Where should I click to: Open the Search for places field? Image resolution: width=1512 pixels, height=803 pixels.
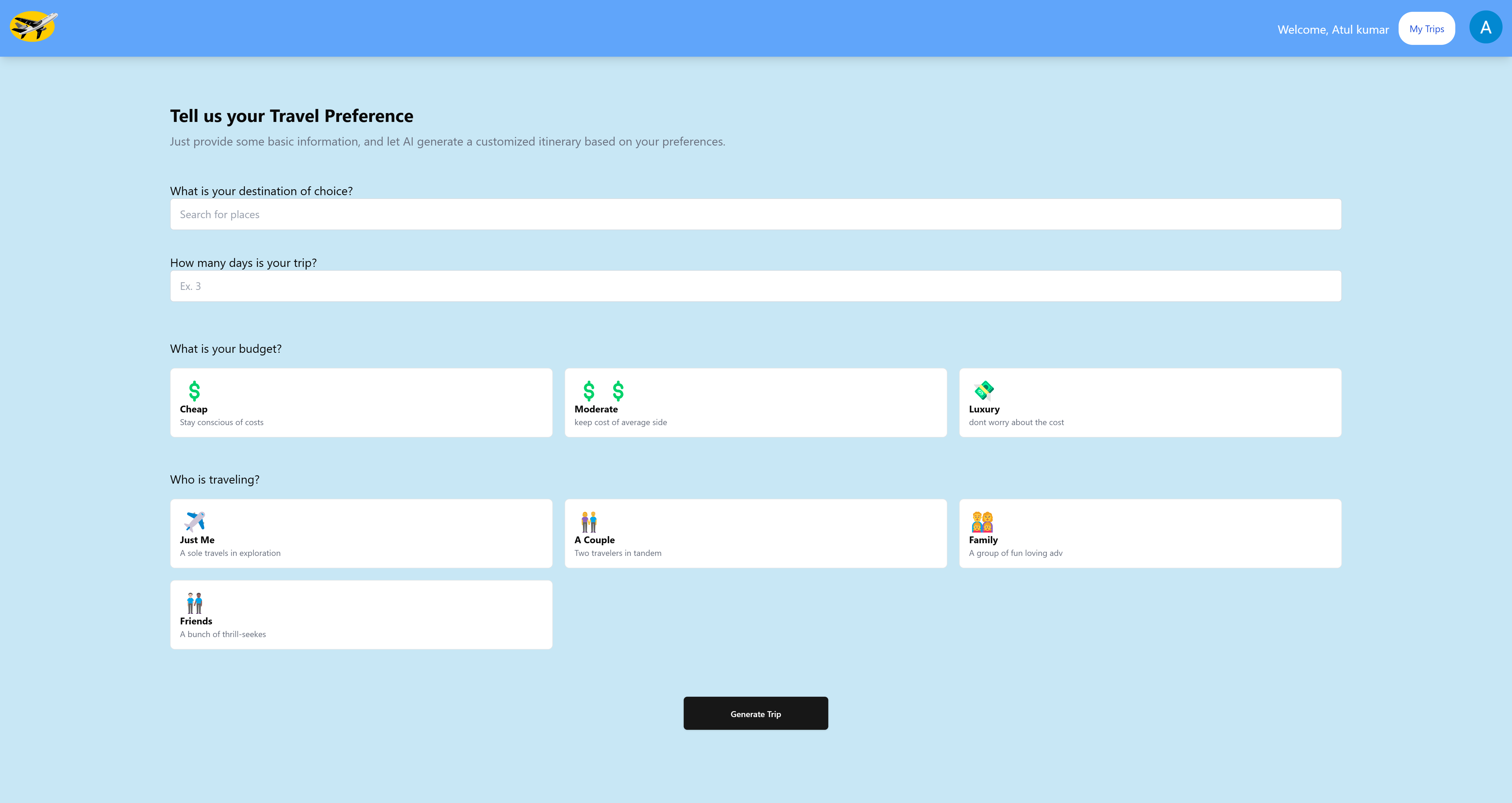(755, 214)
